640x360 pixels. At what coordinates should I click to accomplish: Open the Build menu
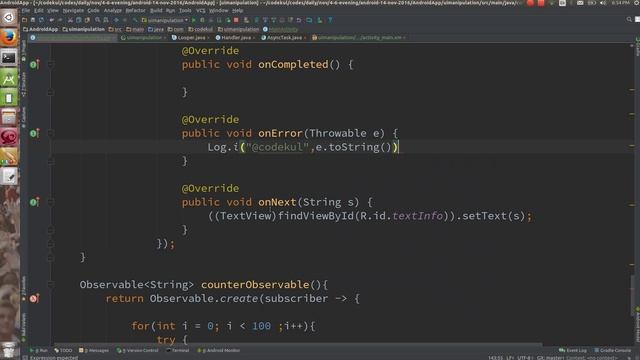(x=156, y=10)
